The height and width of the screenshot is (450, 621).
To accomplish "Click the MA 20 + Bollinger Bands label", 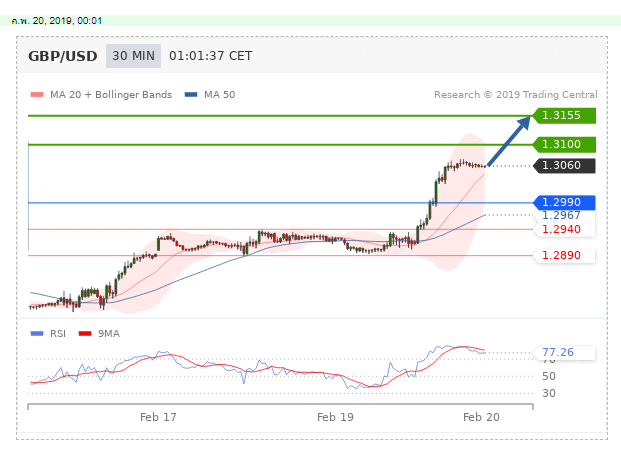I will pos(111,95).
